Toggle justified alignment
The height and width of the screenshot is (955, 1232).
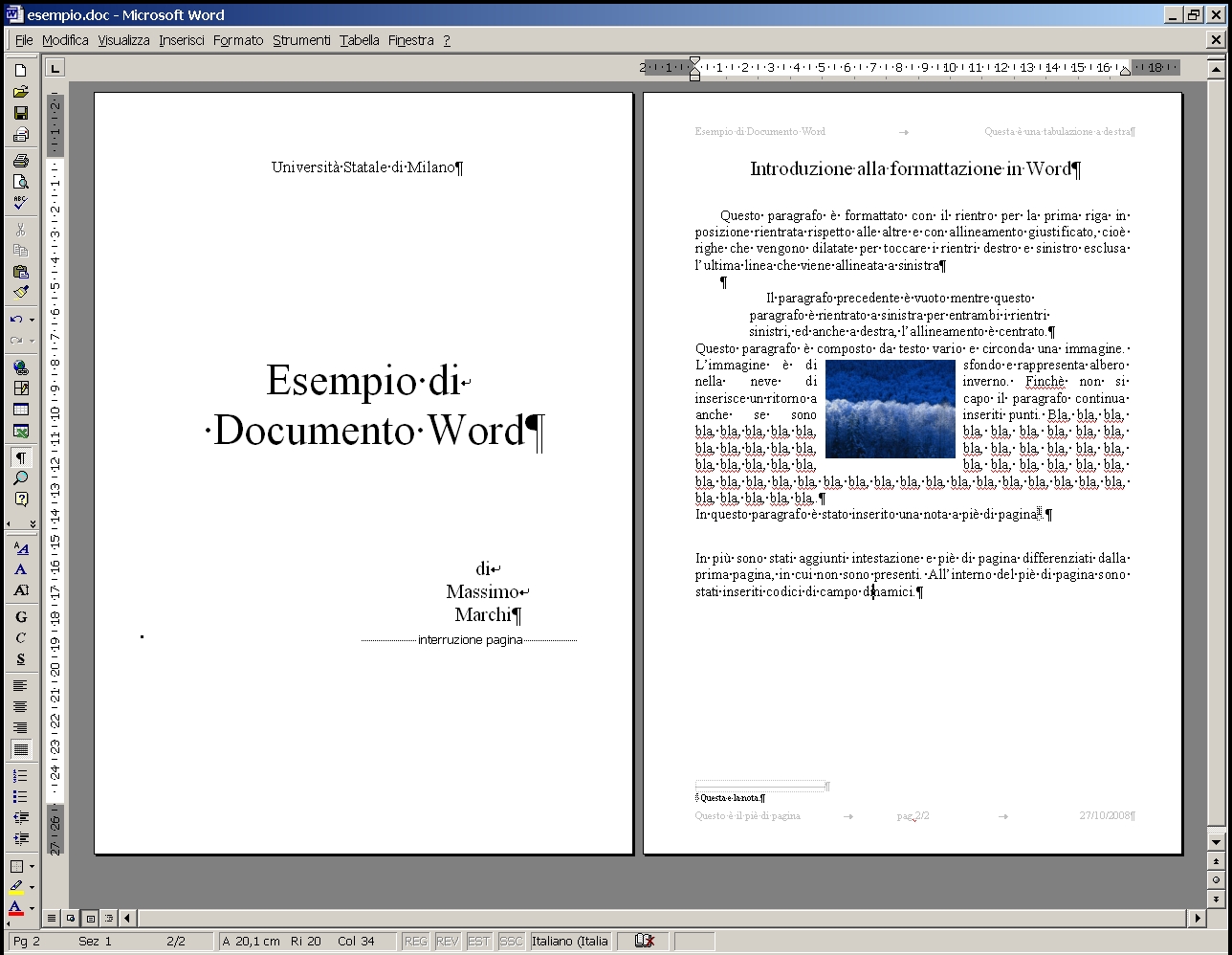coord(20,749)
